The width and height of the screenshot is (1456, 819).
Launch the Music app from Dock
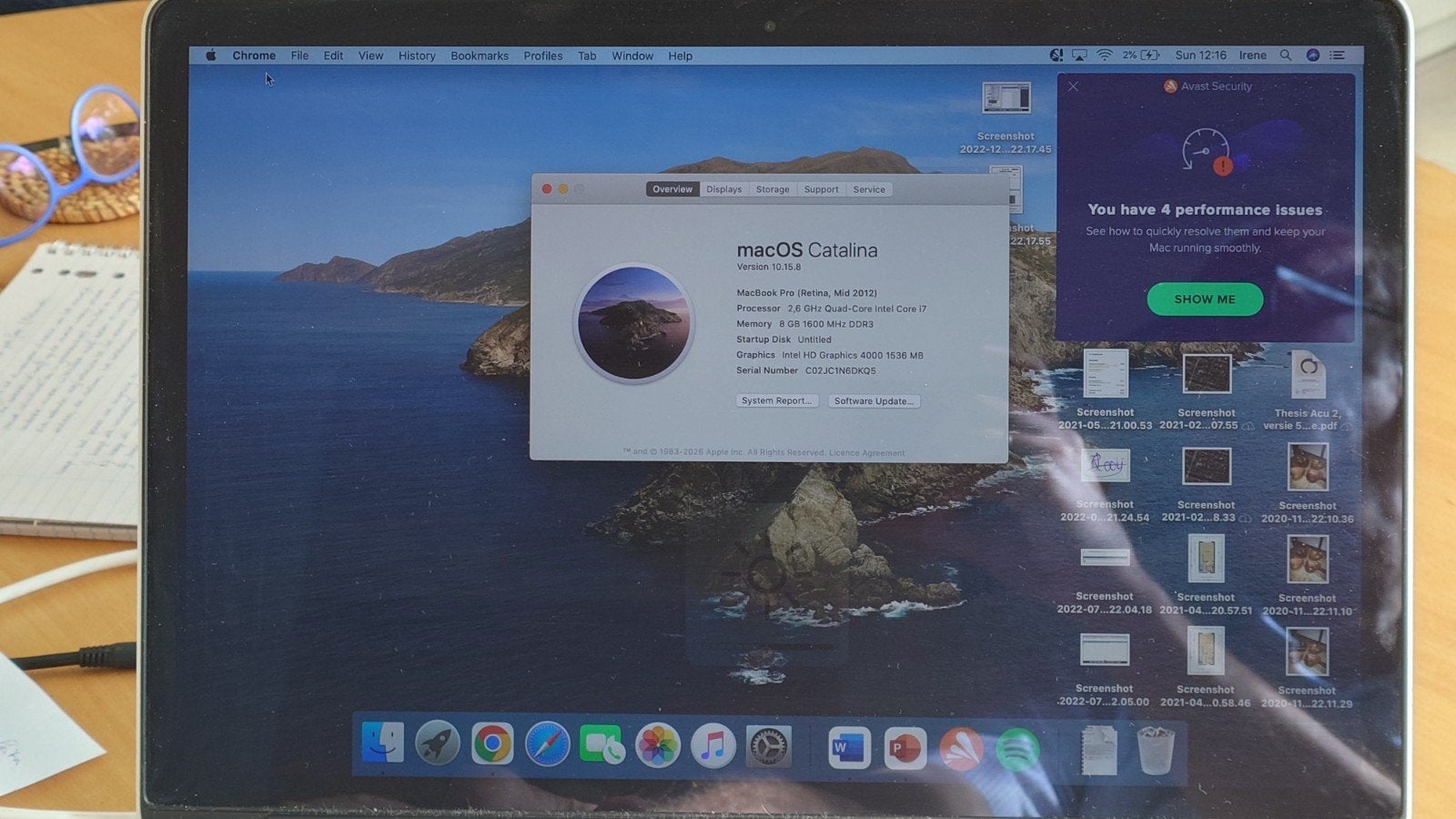[x=713, y=745]
